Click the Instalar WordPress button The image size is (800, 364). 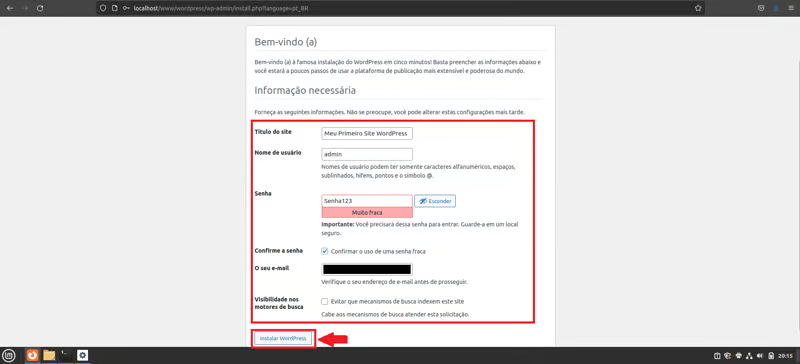point(283,338)
